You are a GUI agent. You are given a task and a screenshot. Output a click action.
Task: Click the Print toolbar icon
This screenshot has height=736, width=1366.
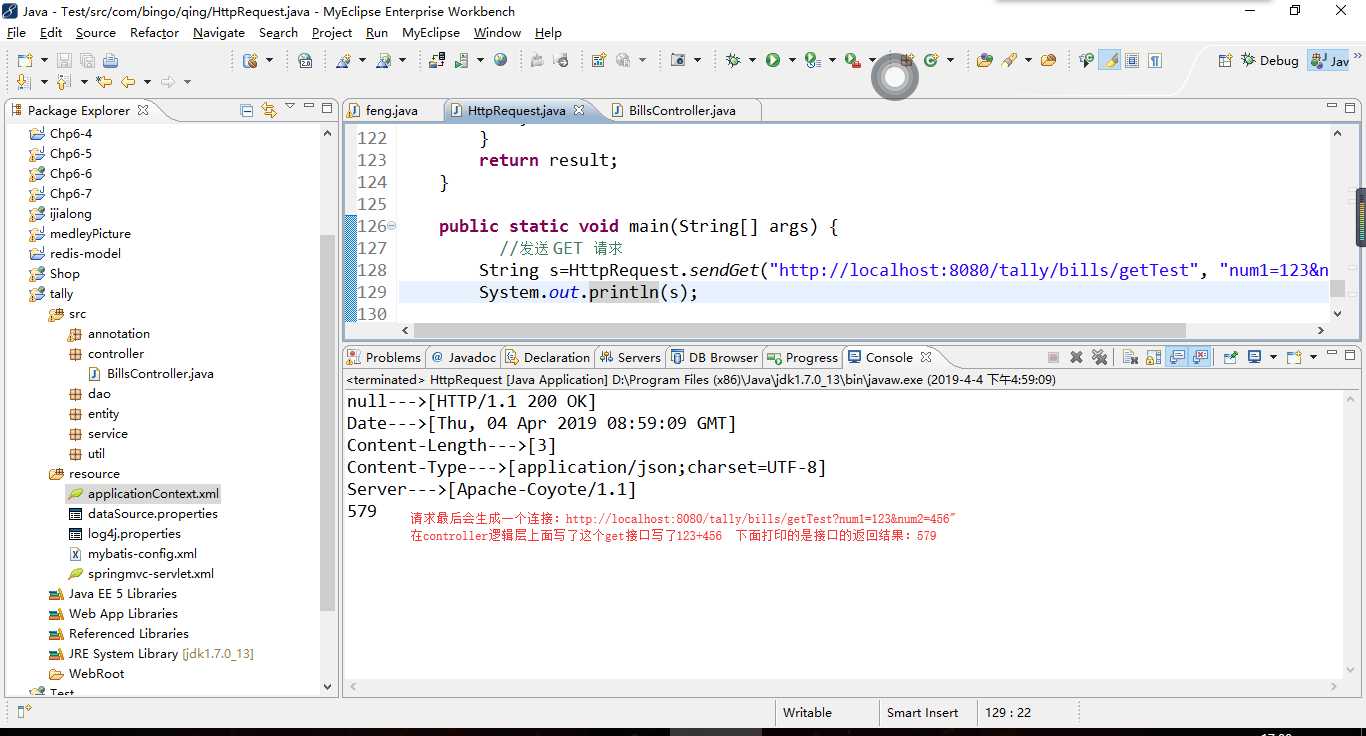tap(110, 60)
